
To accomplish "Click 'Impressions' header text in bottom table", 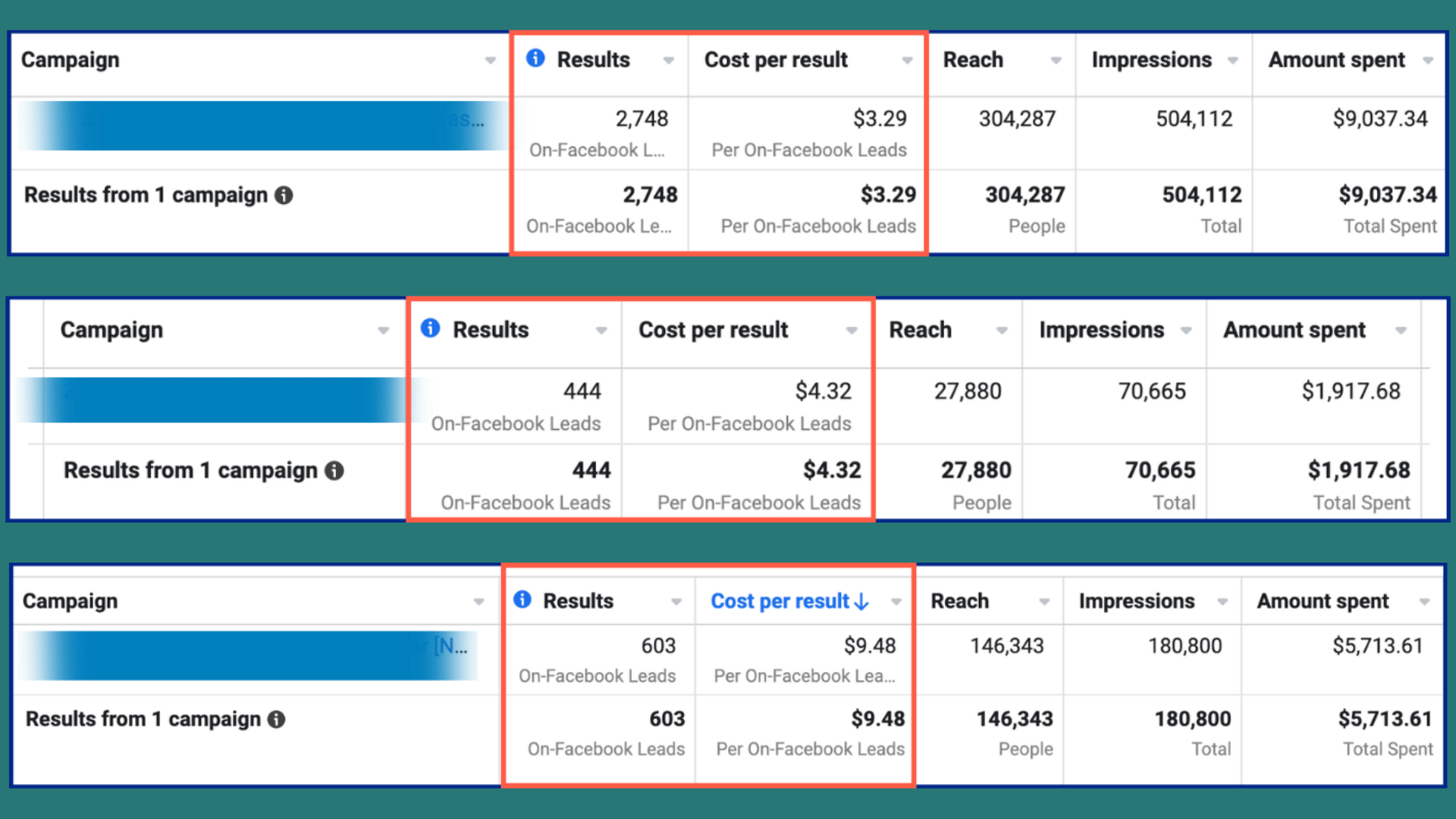I will [x=1137, y=601].
